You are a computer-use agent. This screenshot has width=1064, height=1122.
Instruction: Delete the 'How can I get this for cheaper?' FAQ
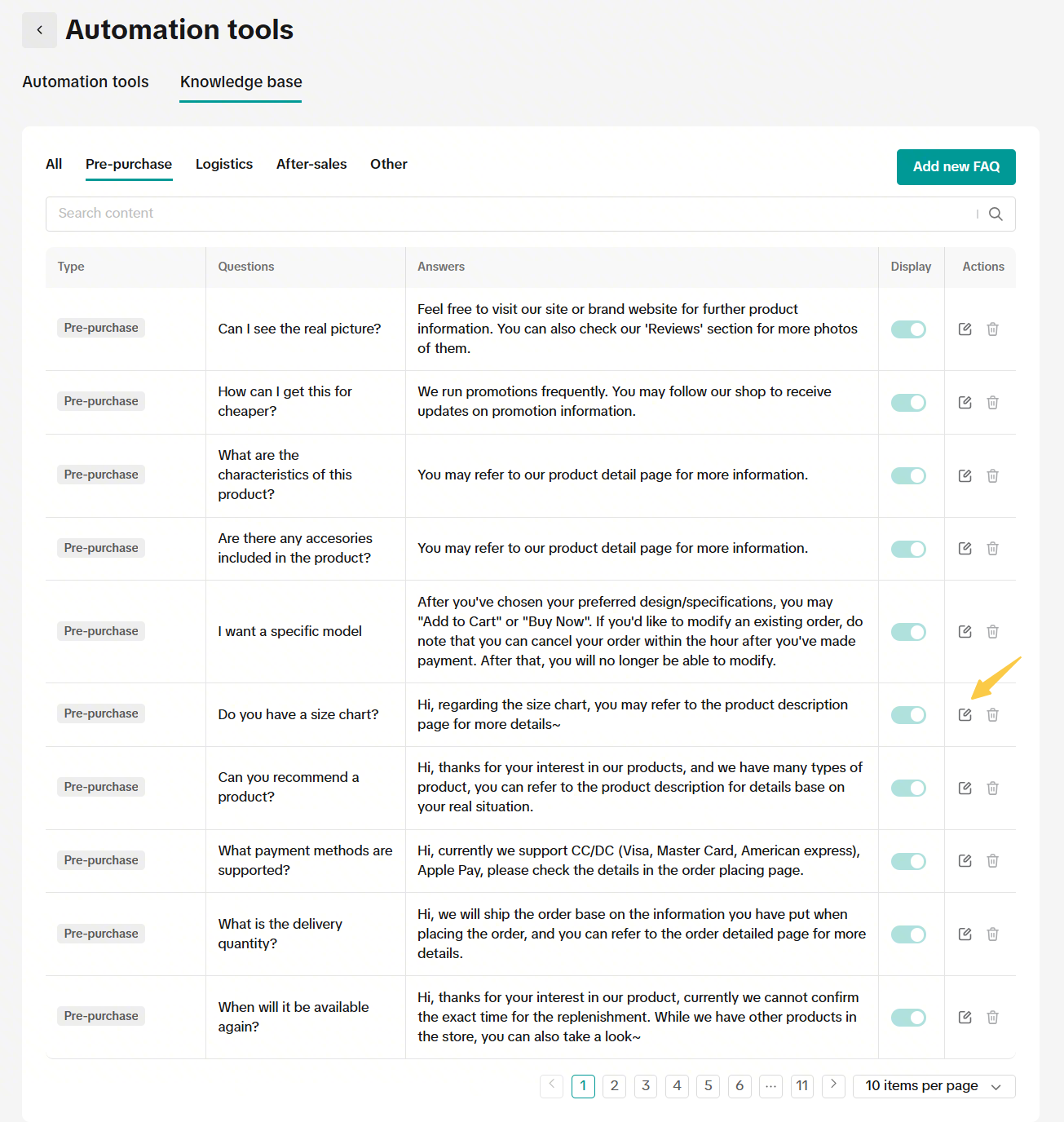[x=992, y=402]
